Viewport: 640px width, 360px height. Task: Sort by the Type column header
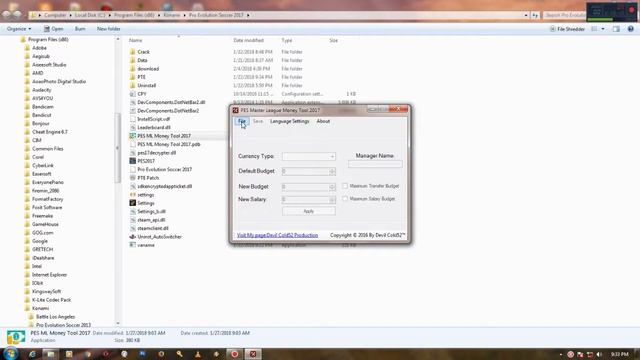pos(287,40)
